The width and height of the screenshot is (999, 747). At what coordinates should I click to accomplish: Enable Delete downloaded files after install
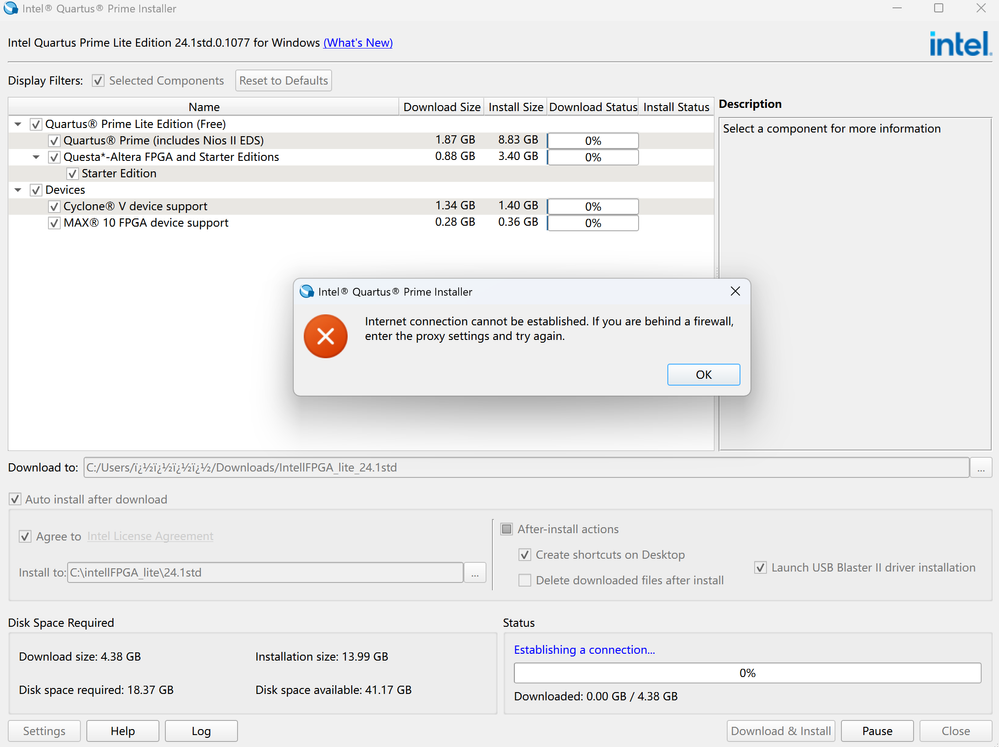tap(524, 580)
